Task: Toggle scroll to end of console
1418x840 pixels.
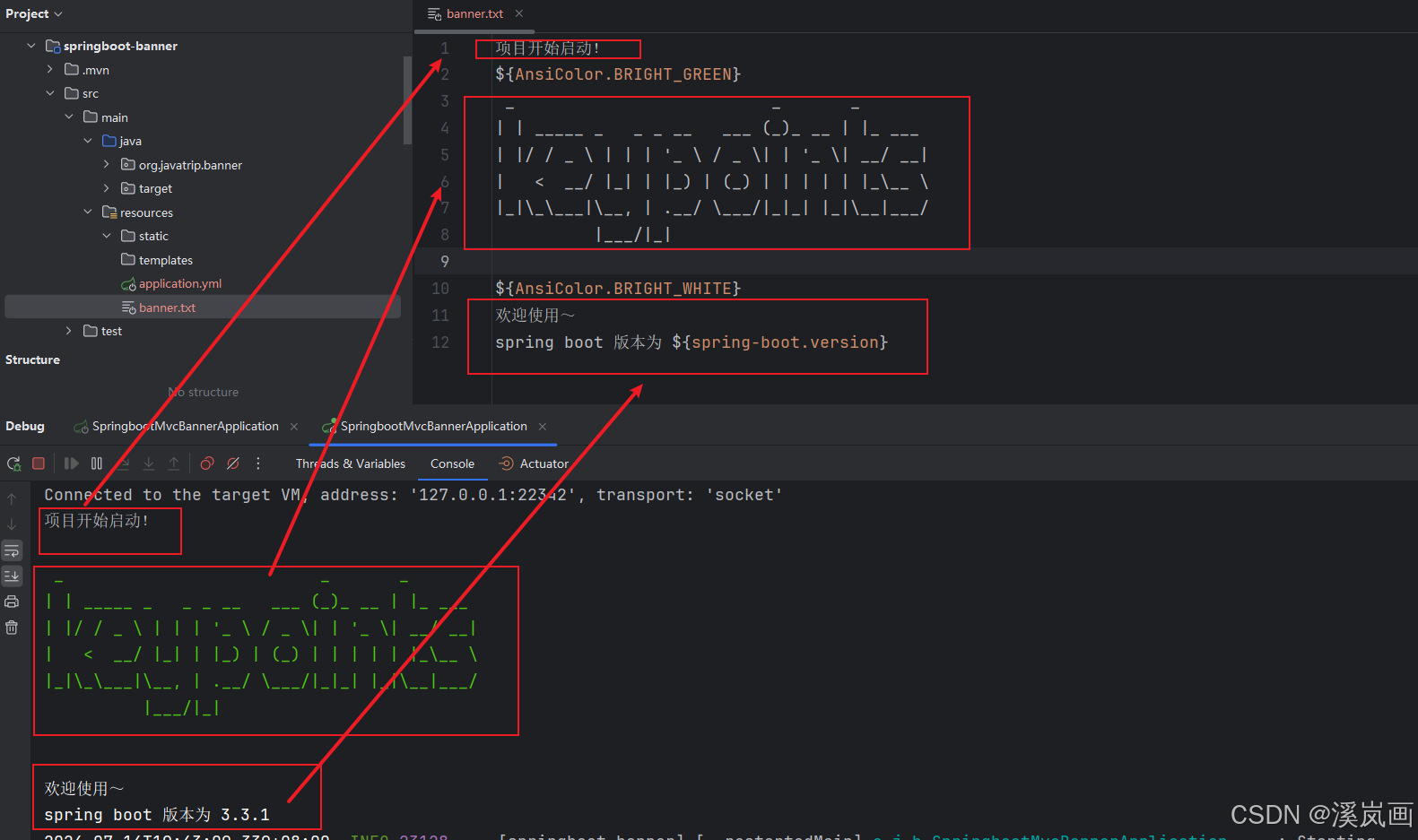Action: tap(12, 576)
